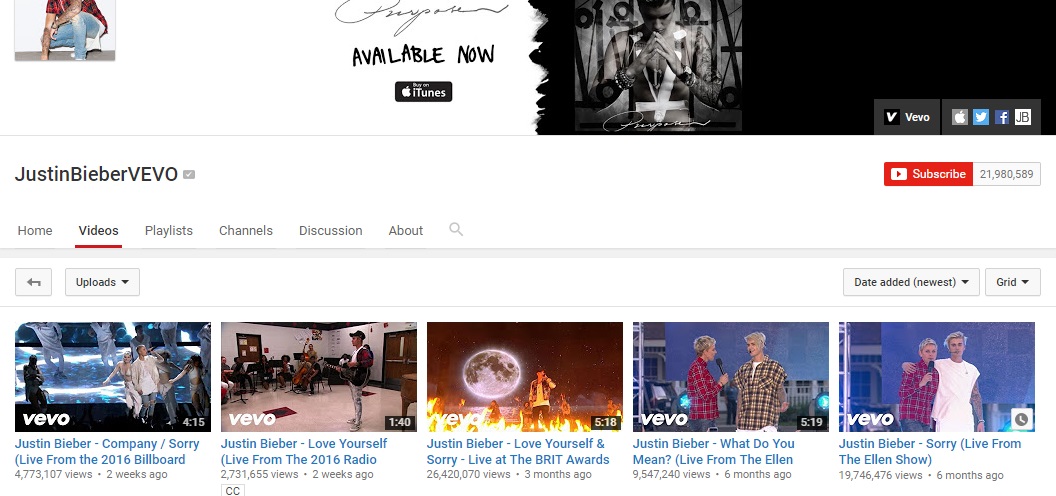Image resolution: width=1056 pixels, height=496 pixels.
Task: Open the What Do You Mean Ellen thumbnail
Action: pos(731,377)
